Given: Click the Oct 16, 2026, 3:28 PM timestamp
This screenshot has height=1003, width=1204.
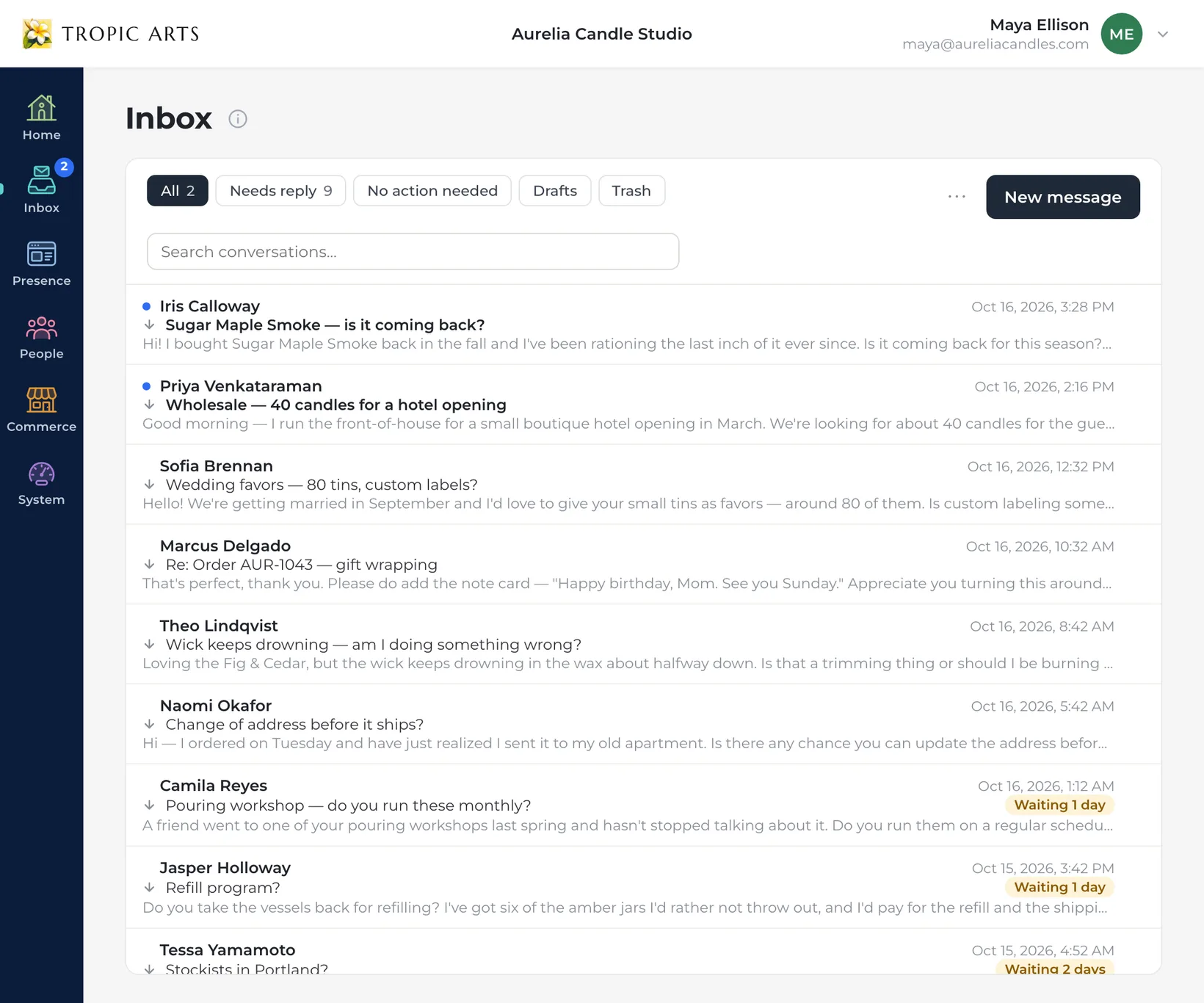Looking at the screenshot, I should pyautogui.click(x=1042, y=307).
